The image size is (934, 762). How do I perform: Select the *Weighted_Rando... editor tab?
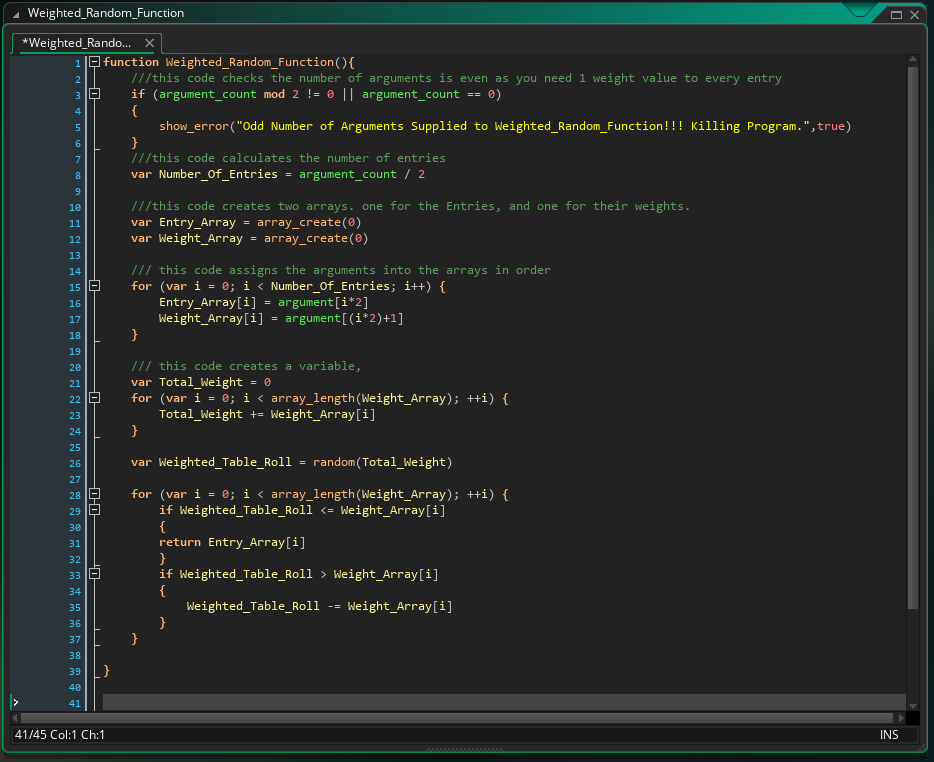(x=77, y=43)
